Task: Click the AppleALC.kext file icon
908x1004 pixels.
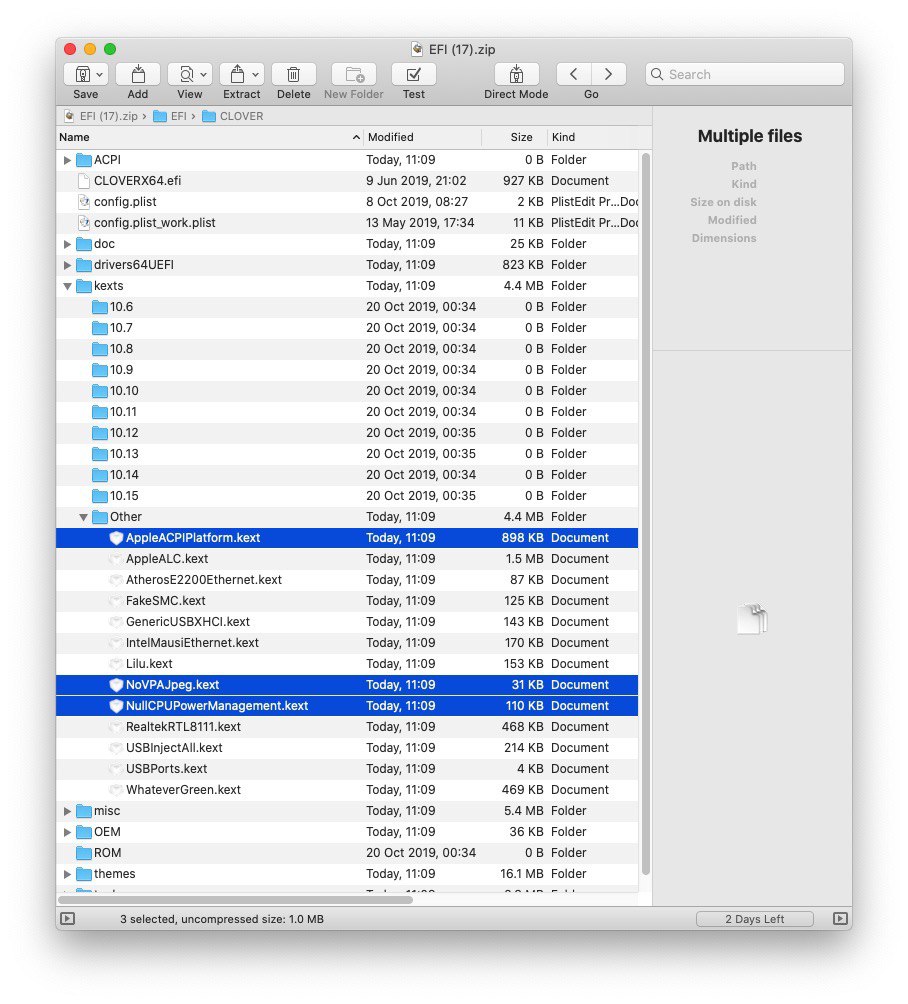Action: [116, 559]
